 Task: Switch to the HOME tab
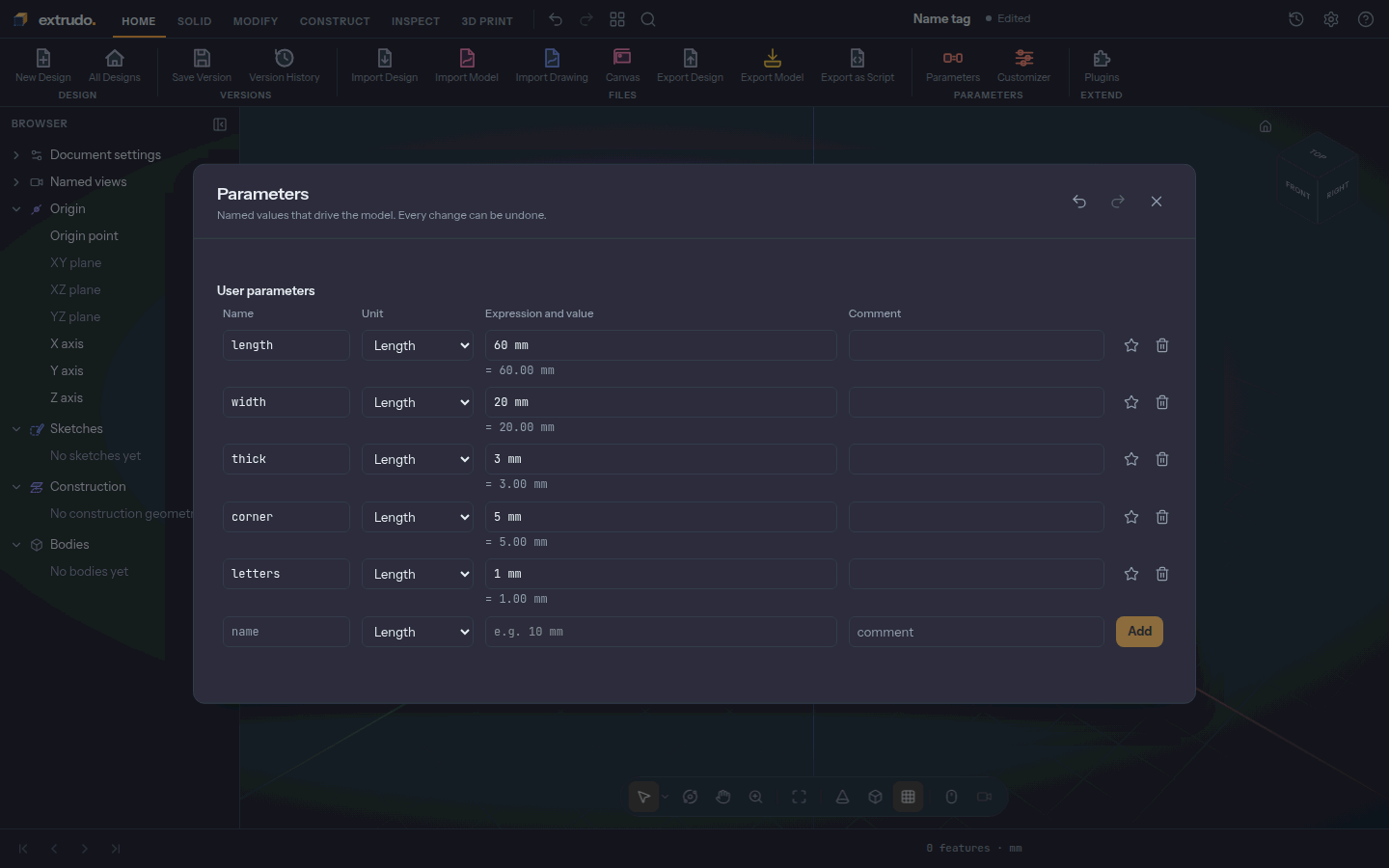coord(139,21)
